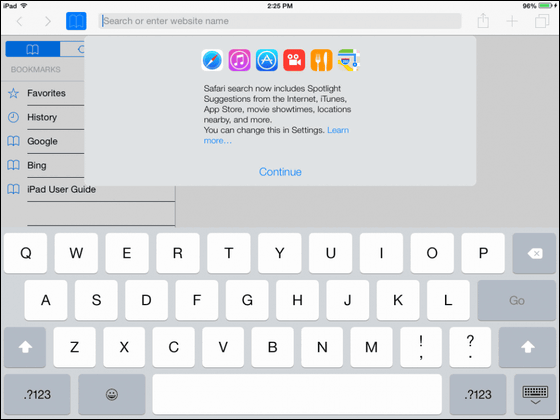The height and width of the screenshot is (420, 560).
Task: Tap the Maps icon in popup
Action: pyautogui.click(x=349, y=60)
